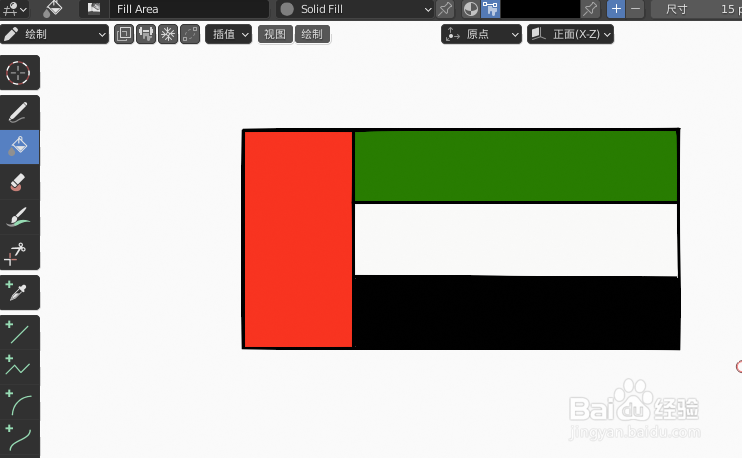Select the Tint brush tool
This screenshot has height=458, width=742.
tap(19, 217)
